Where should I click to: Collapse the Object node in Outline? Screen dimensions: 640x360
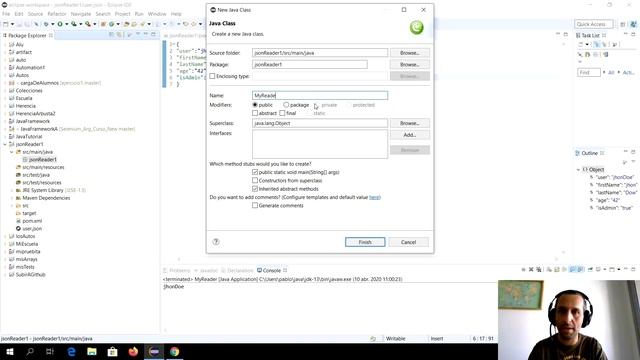[578, 169]
